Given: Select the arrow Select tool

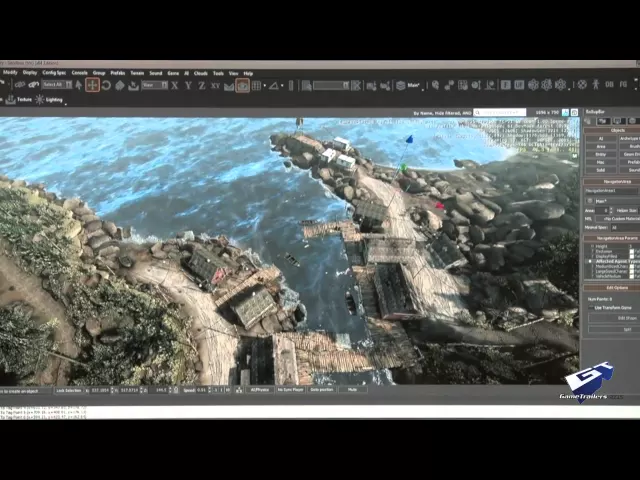Looking at the screenshot, I should pyautogui.click(x=79, y=85).
